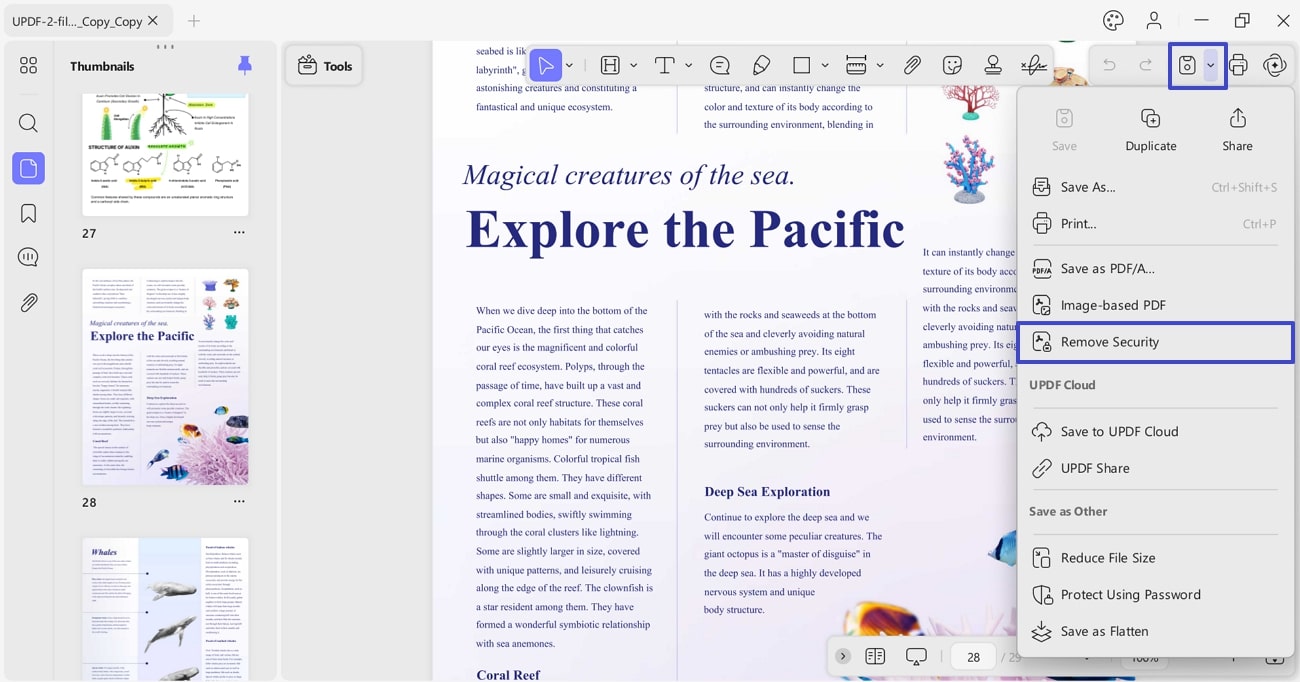Open the search panel in sidebar

pyautogui.click(x=28, y=123)
